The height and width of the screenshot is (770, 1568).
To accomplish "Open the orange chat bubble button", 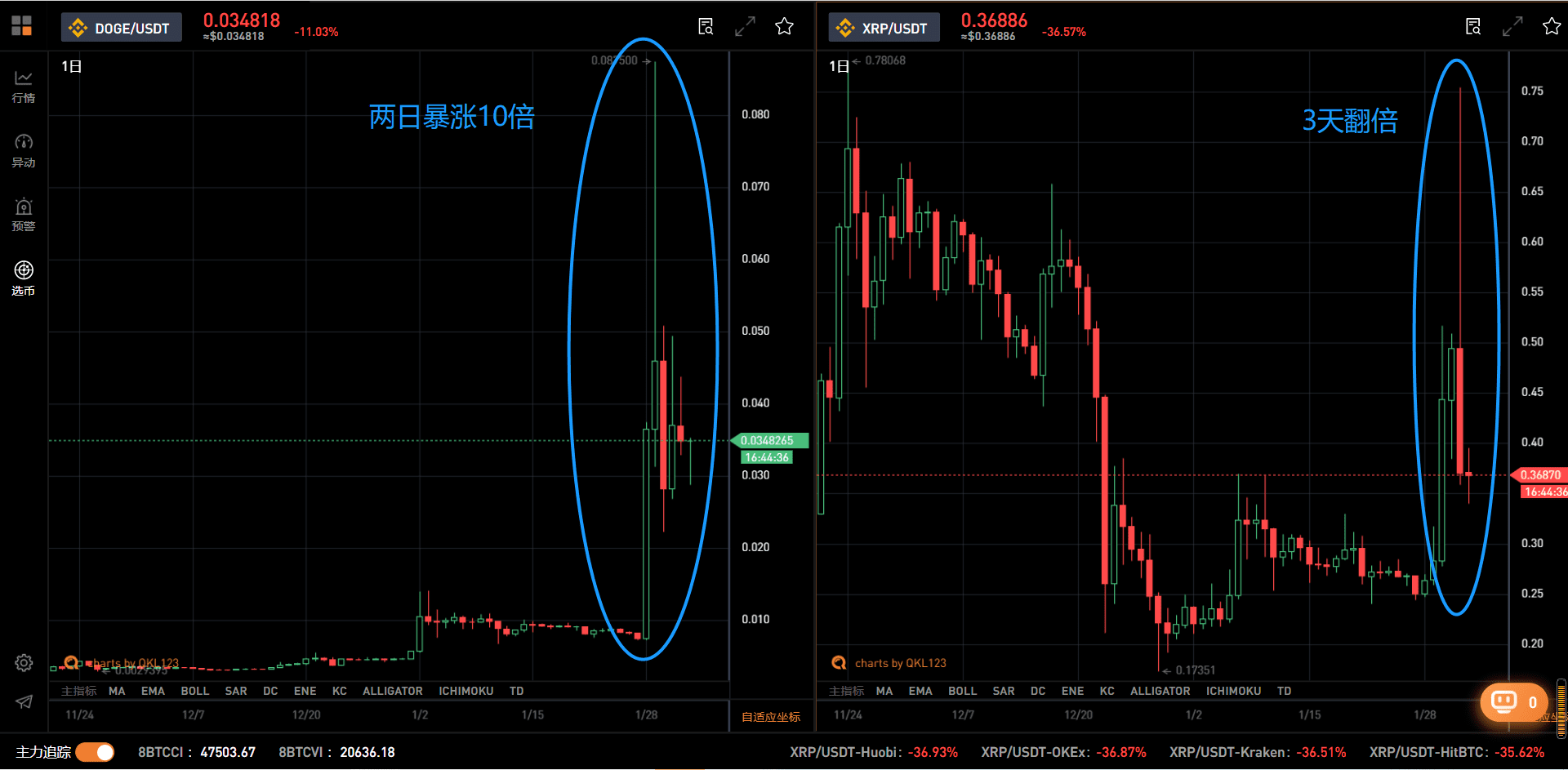I will click(x=1513, y=702).
